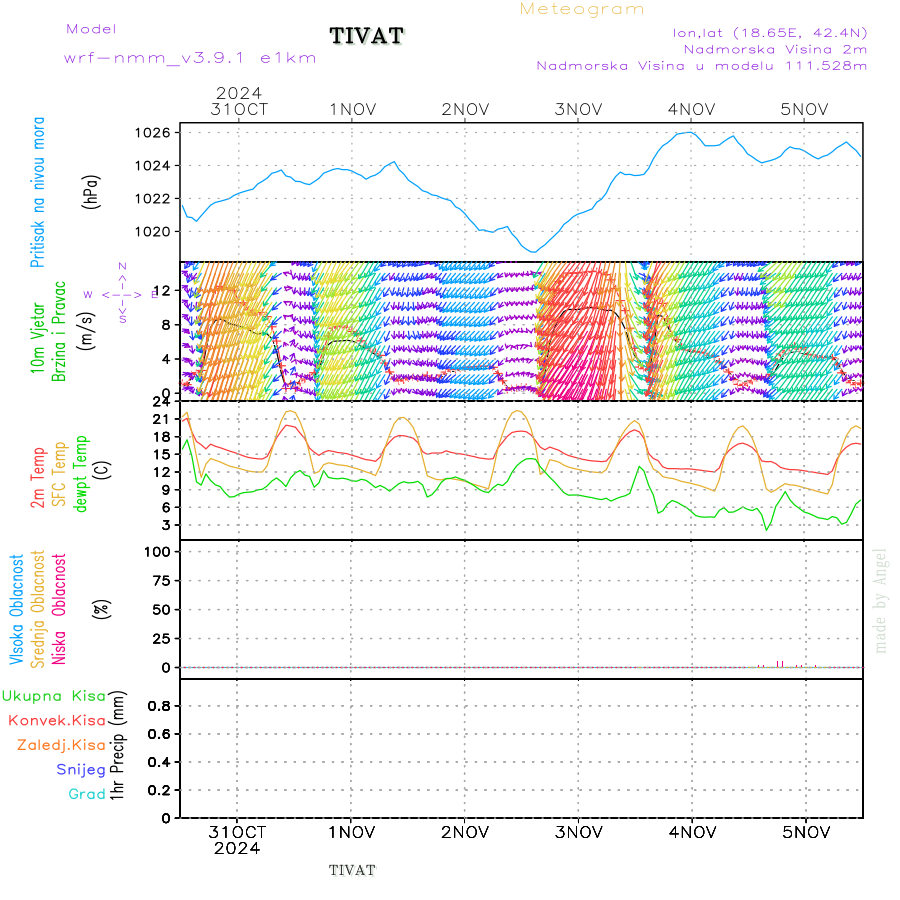Click 31OCT on the top date axis

pyautogui.click(x=239, y=110)
